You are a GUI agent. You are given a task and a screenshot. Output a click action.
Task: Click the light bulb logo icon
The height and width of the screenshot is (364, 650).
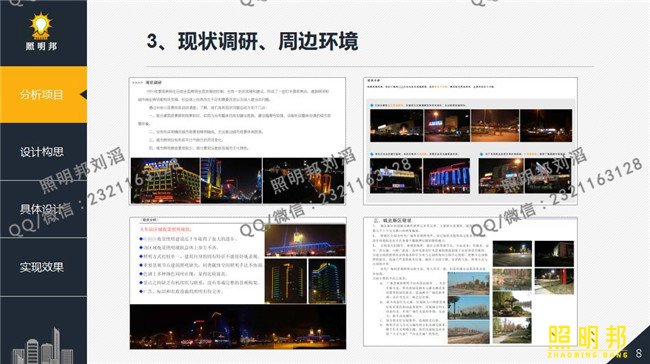click(41, 26)
